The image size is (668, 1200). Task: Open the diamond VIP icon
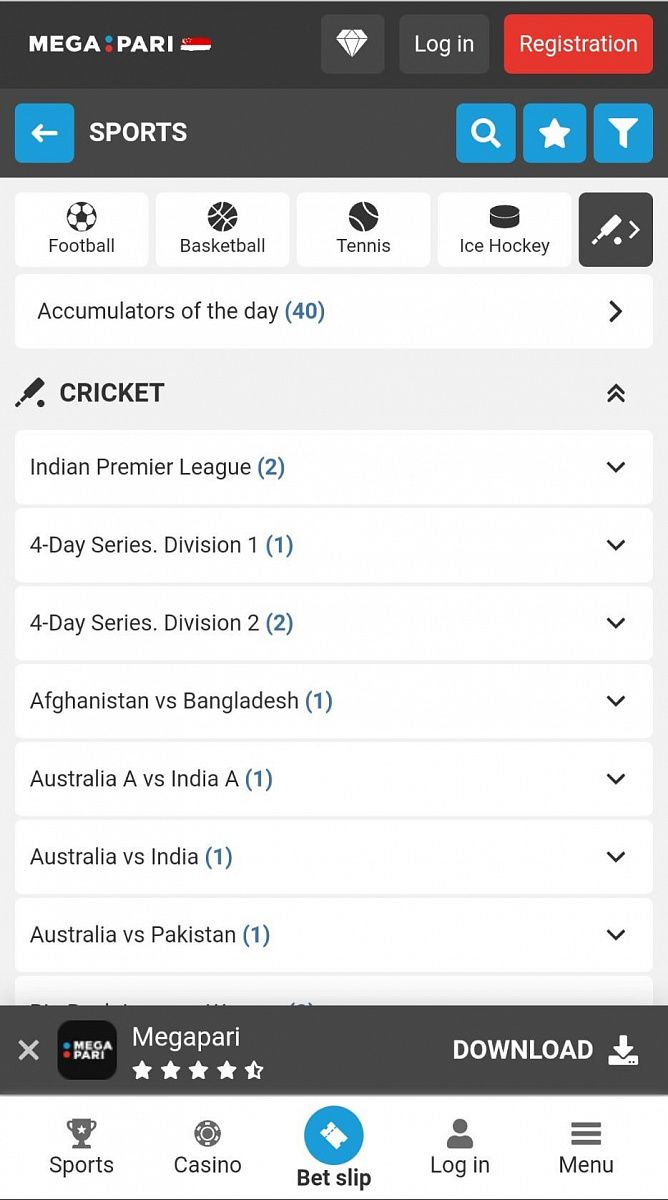(x=352, y=44)
